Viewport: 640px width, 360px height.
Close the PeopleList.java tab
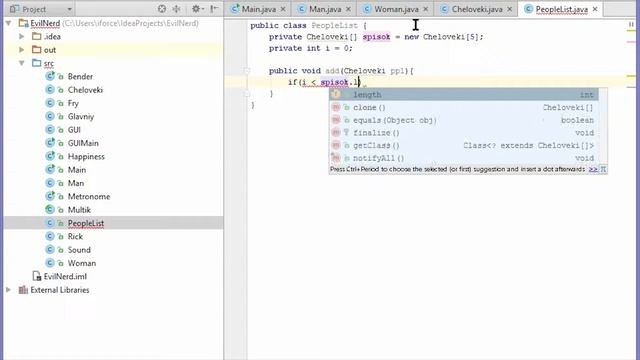595,9
